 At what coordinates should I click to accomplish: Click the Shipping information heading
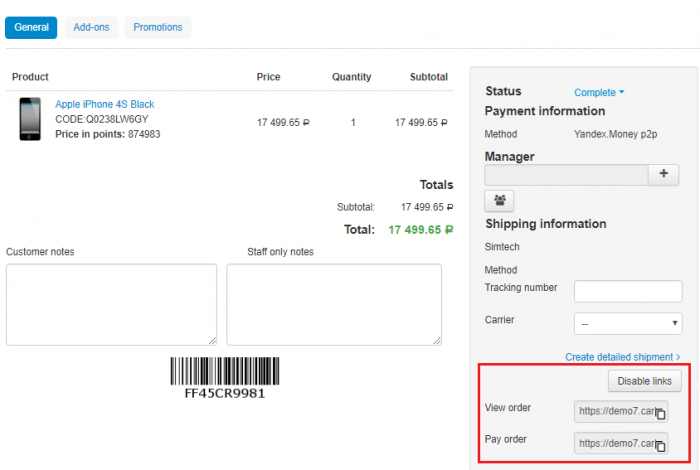pyautogui.click(x=546, y=224)
